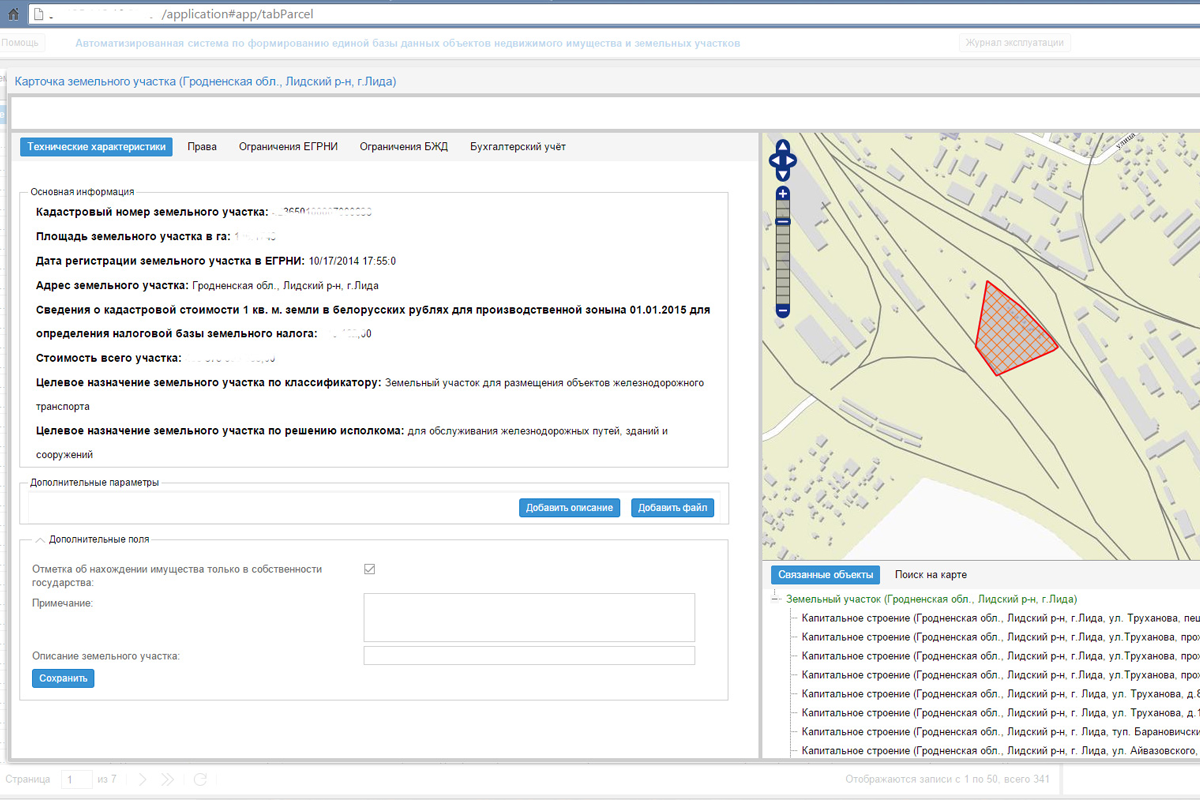This screenshot has height=800, width=1200.
Task: Toggle the state-ownership only checkbox
Action: pyautogui.click(x=369, y=569)
